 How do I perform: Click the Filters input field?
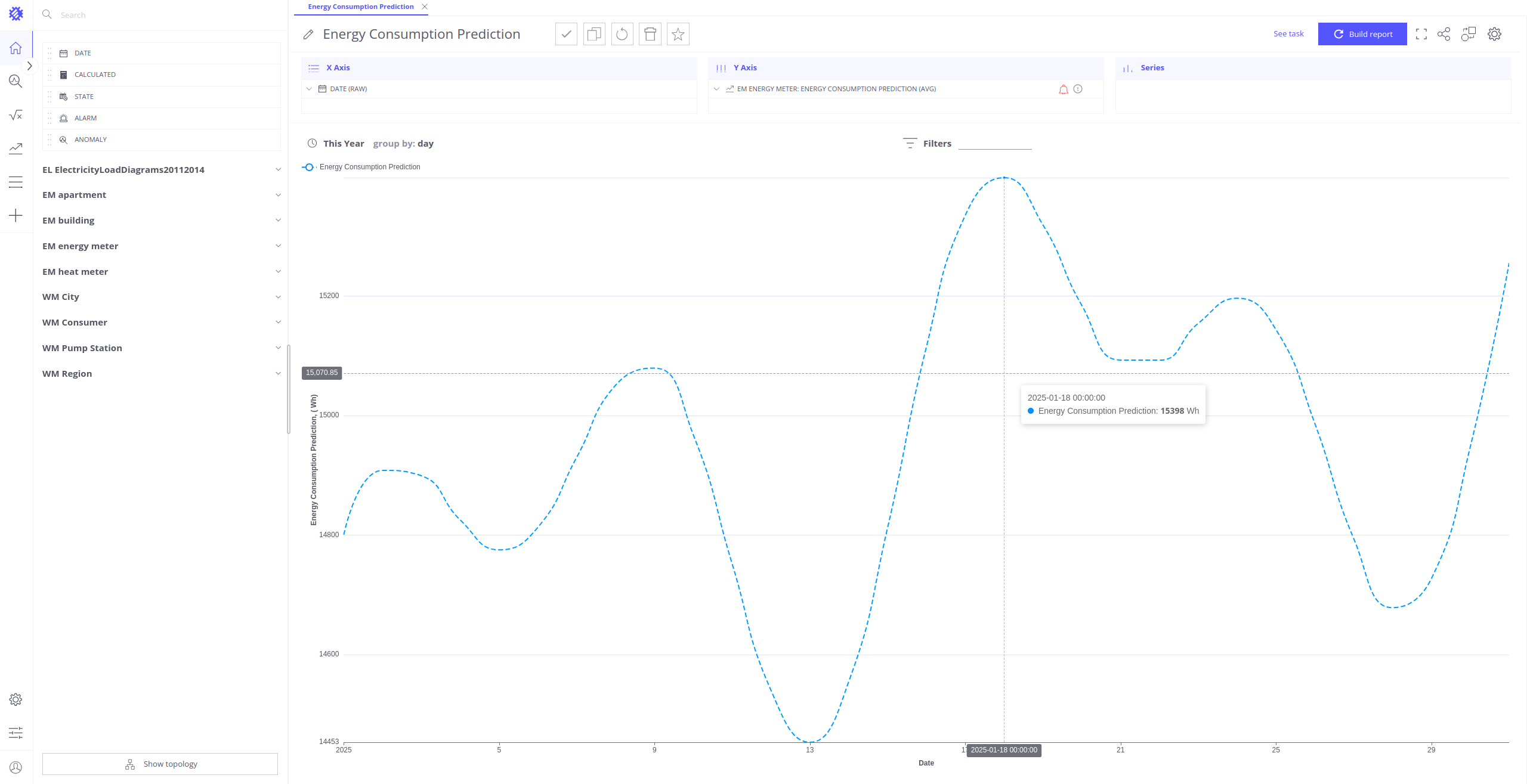pos(994,144)
